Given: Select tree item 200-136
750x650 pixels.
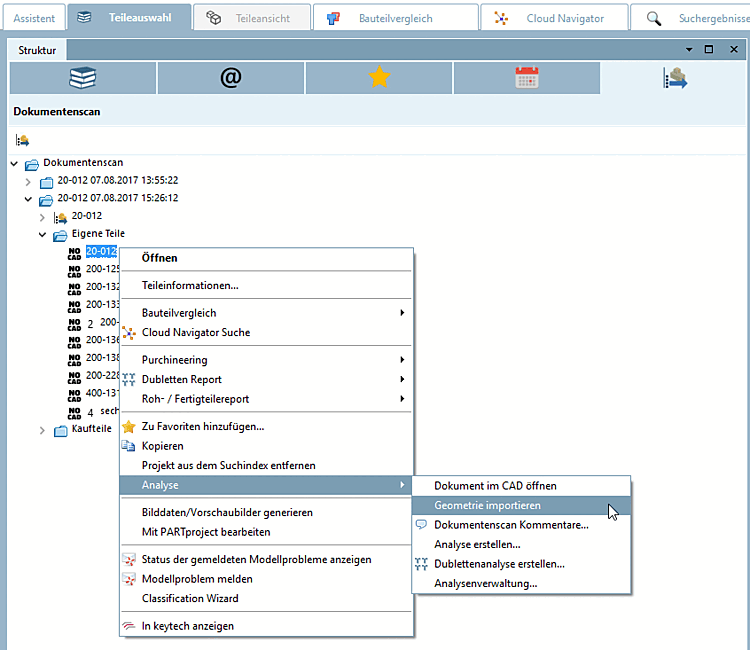Looking at the screenshot, I should point(102,340).
